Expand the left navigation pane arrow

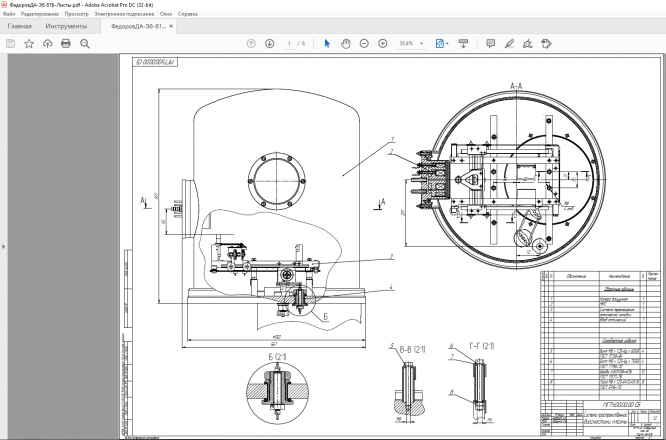coord(4,246)
